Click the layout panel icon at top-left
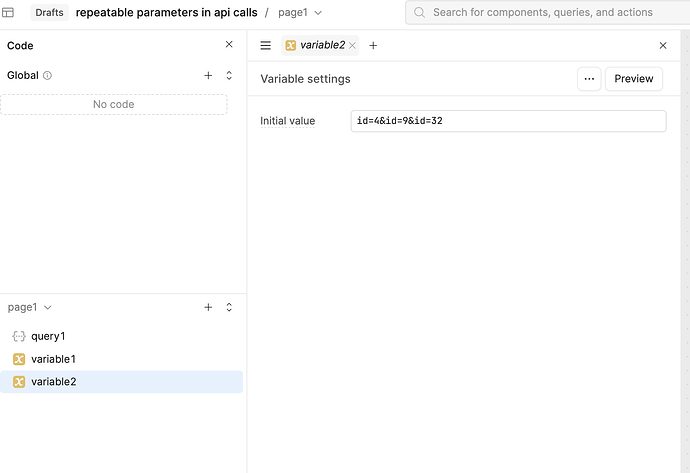690x473 pixels. point(8,13)
